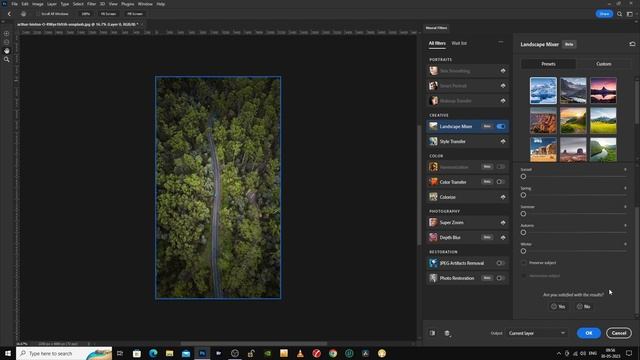Open the filter list more options menu
Screen dimensions: 640x360
pyautogui.click(x=501, y=42)
